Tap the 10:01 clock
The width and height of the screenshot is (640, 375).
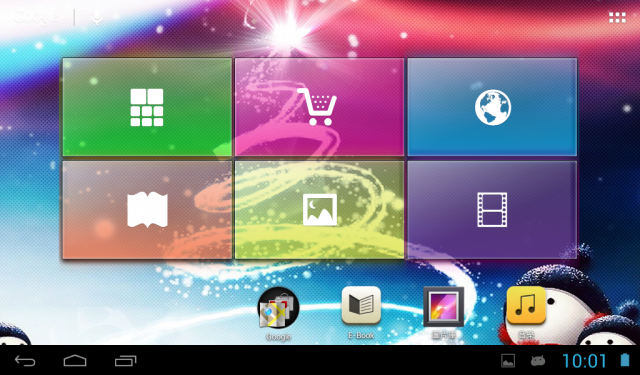coord(585,361)
